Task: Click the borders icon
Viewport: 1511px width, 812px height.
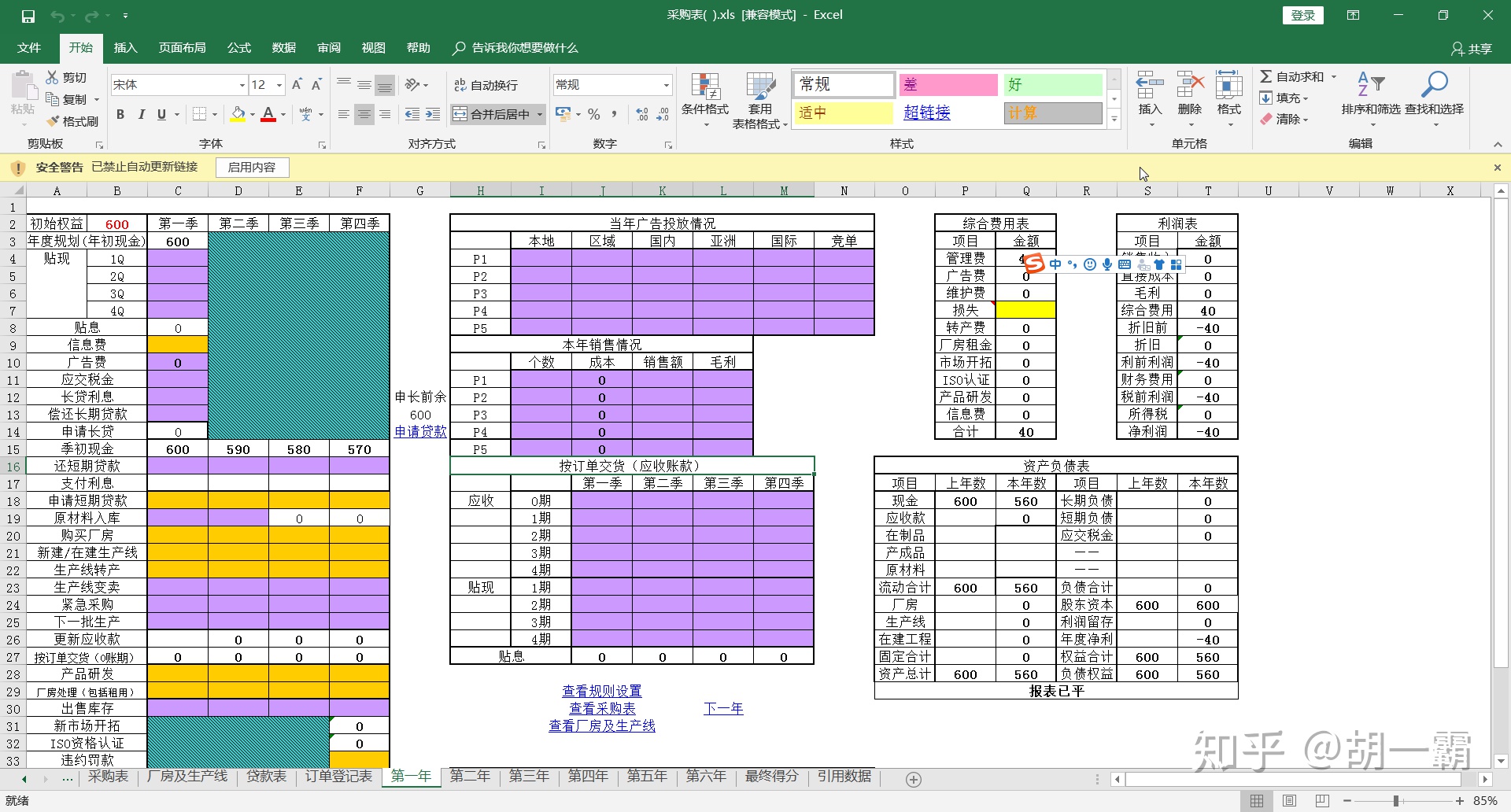Action: pyautogui.click(x=200, y=114)
